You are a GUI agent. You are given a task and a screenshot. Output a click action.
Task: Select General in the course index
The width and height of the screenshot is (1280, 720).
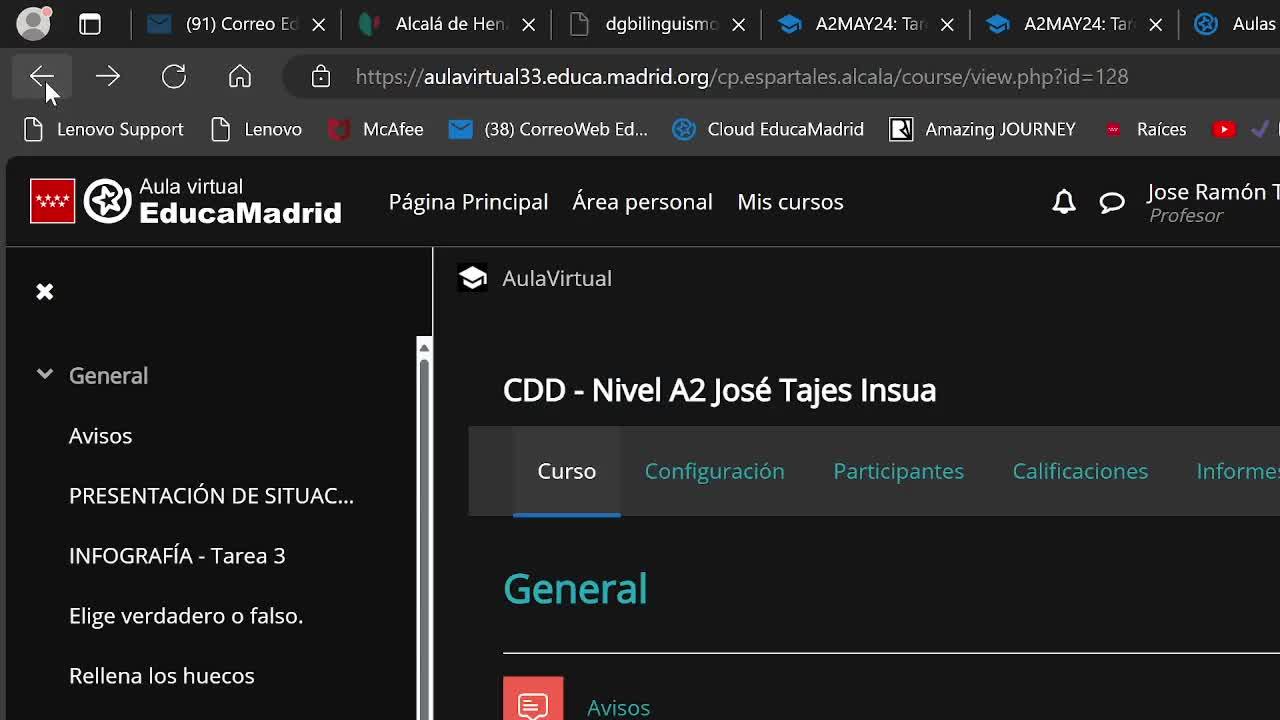[x=108, y=376]
